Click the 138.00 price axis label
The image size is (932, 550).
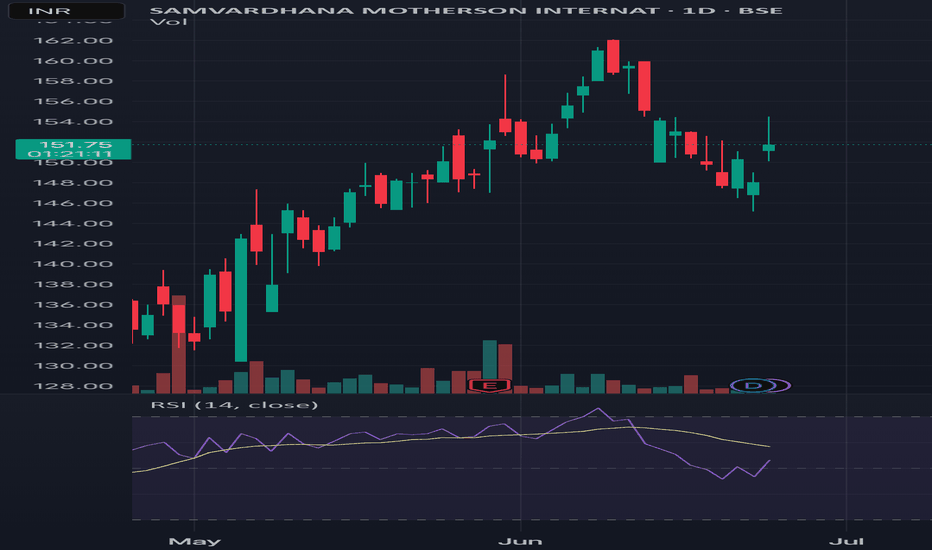(73, 284)
